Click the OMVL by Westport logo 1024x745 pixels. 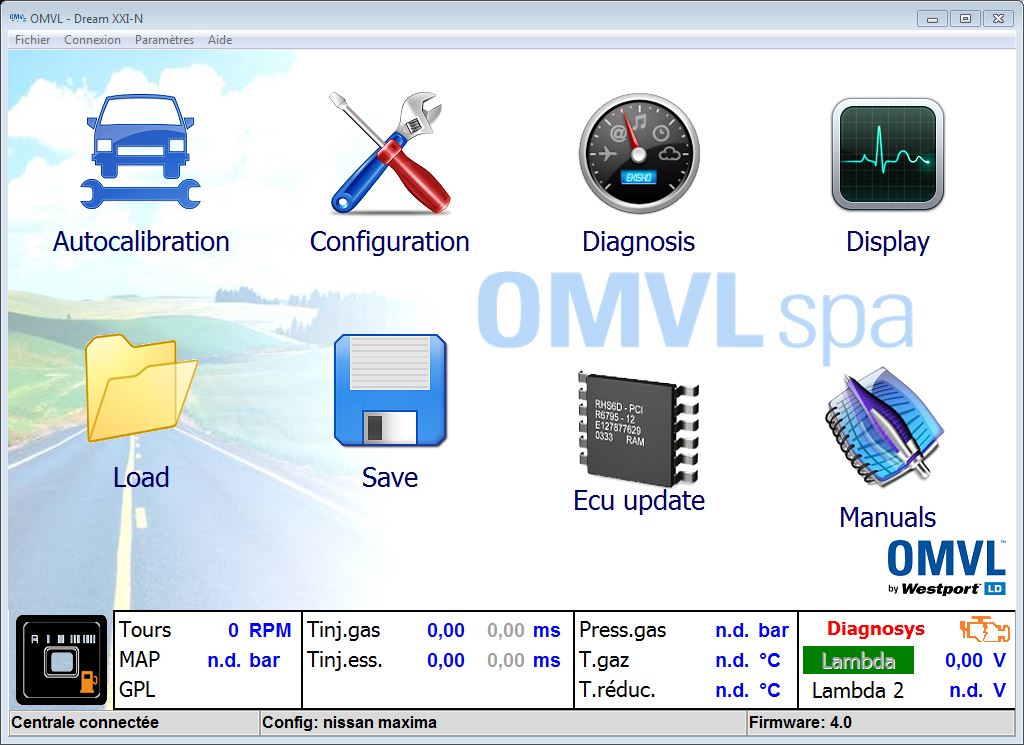[x=946, y=567]
